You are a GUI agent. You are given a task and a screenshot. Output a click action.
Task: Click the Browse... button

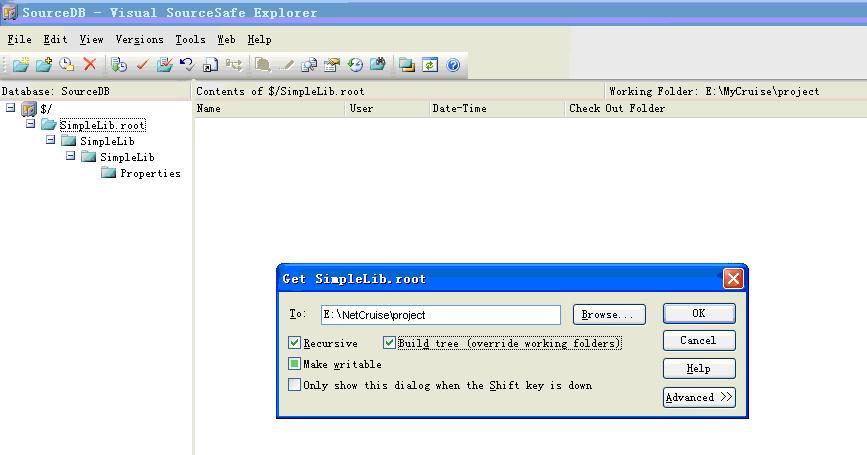point(609,314)
